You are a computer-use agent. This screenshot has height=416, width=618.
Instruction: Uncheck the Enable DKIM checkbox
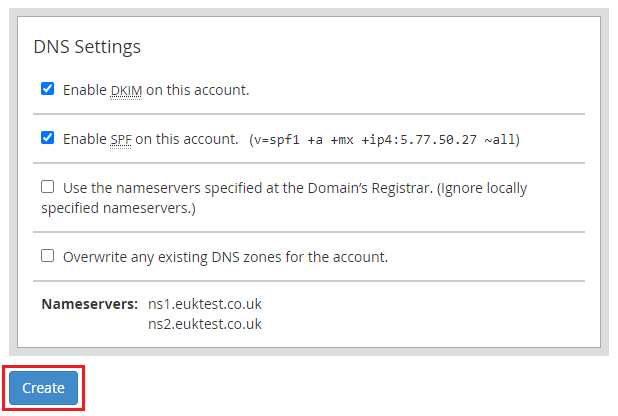click(x=47, y=89)
